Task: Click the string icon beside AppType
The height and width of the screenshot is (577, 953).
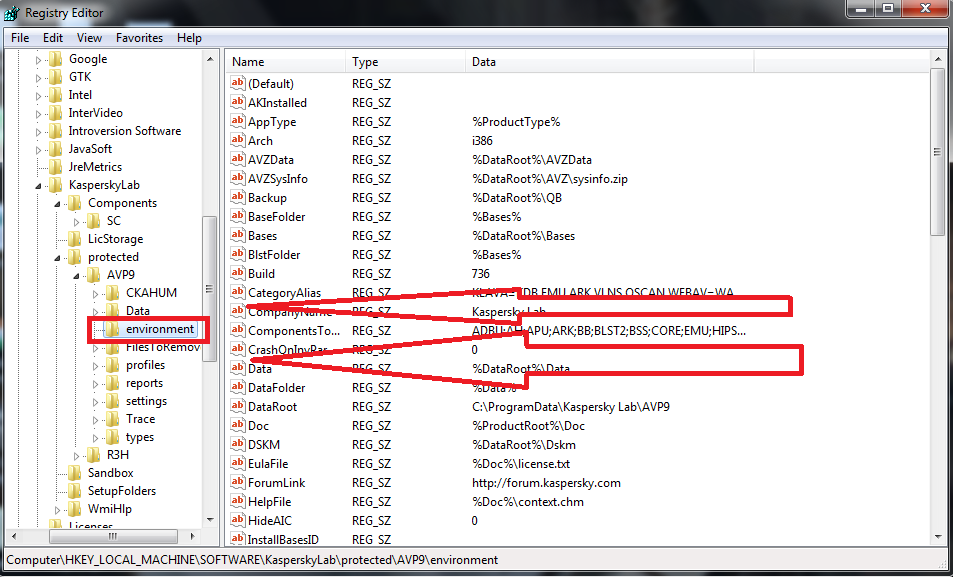Action: (238, 122)
